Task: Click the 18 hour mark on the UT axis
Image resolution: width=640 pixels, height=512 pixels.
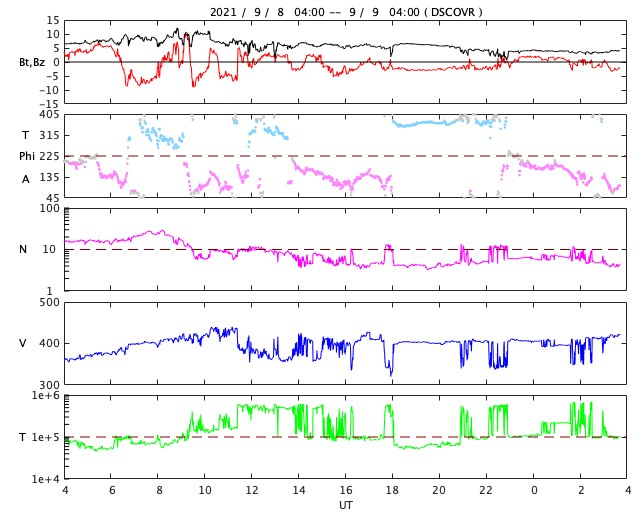Action: pyautogui.click(x=392, y=490)
